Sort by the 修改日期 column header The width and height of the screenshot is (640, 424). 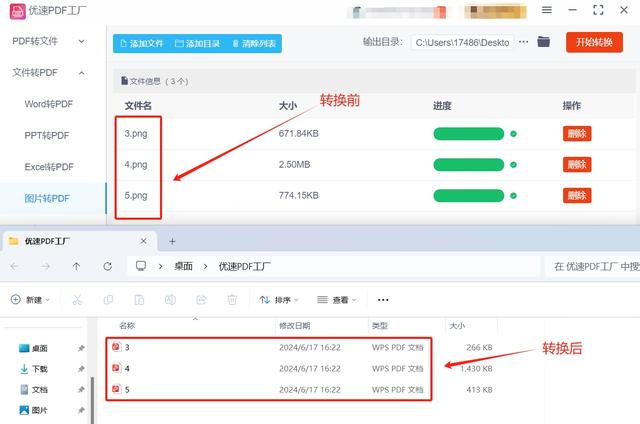[295, 326]
